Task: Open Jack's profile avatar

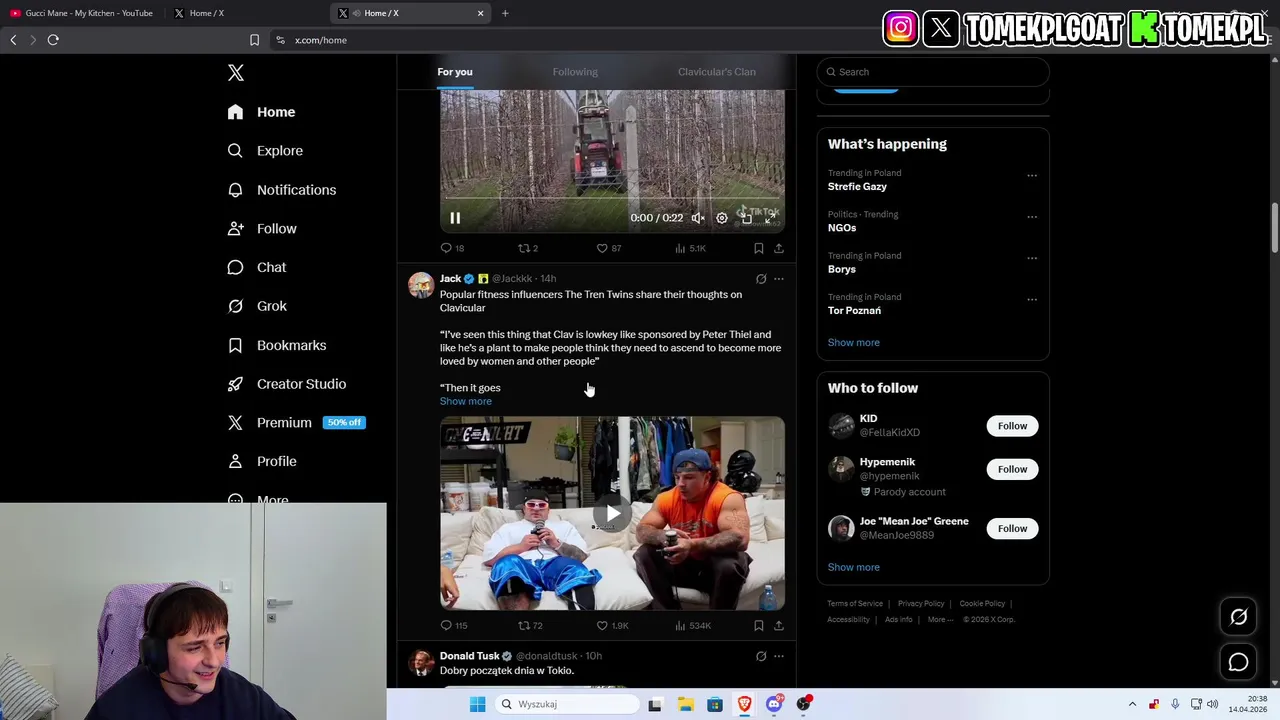Action: [x=421, y=285]
